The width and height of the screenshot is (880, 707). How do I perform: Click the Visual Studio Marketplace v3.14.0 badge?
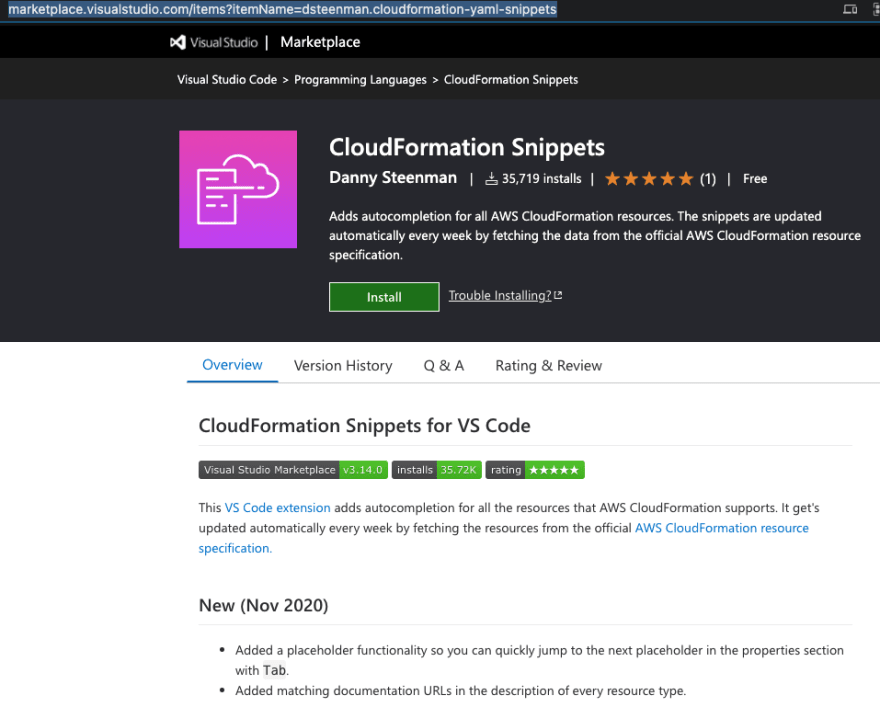293,470
